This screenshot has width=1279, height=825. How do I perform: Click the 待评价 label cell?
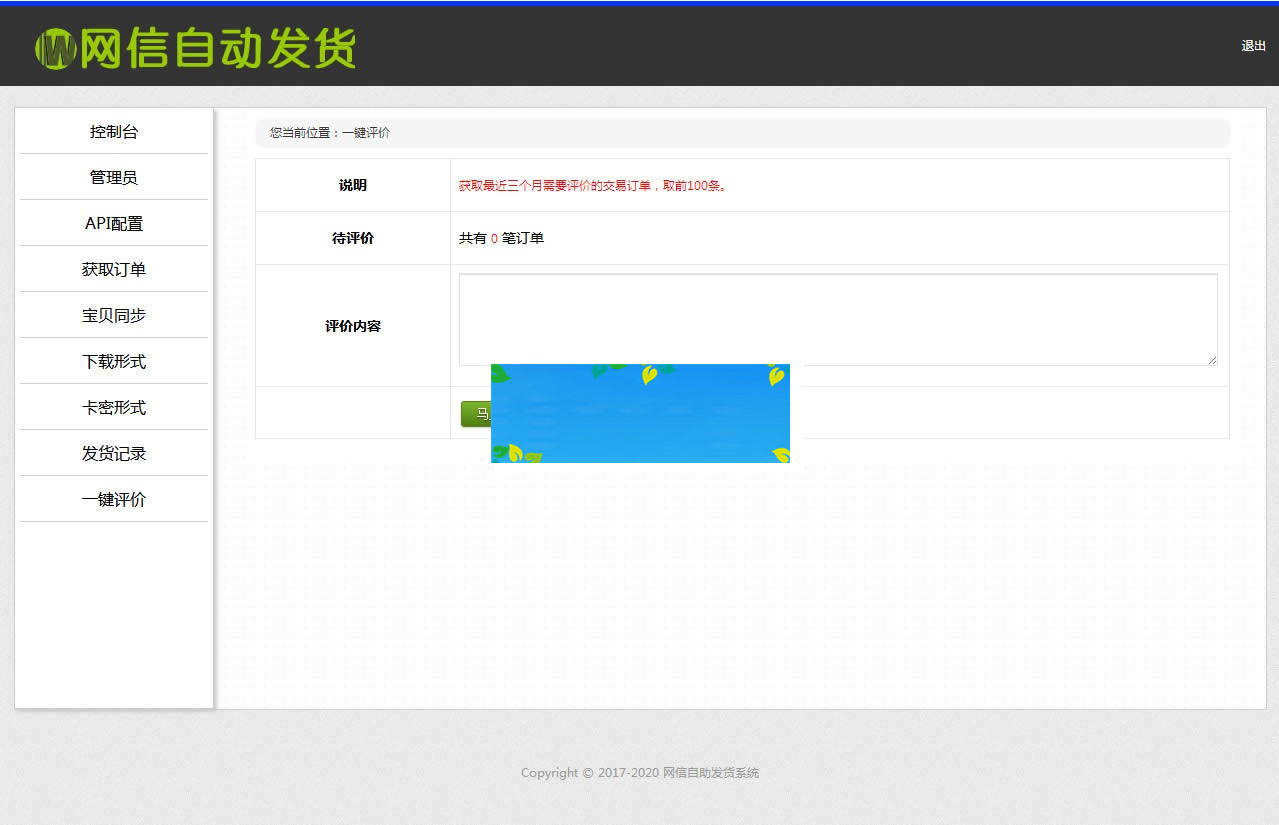tap(352, 238)
